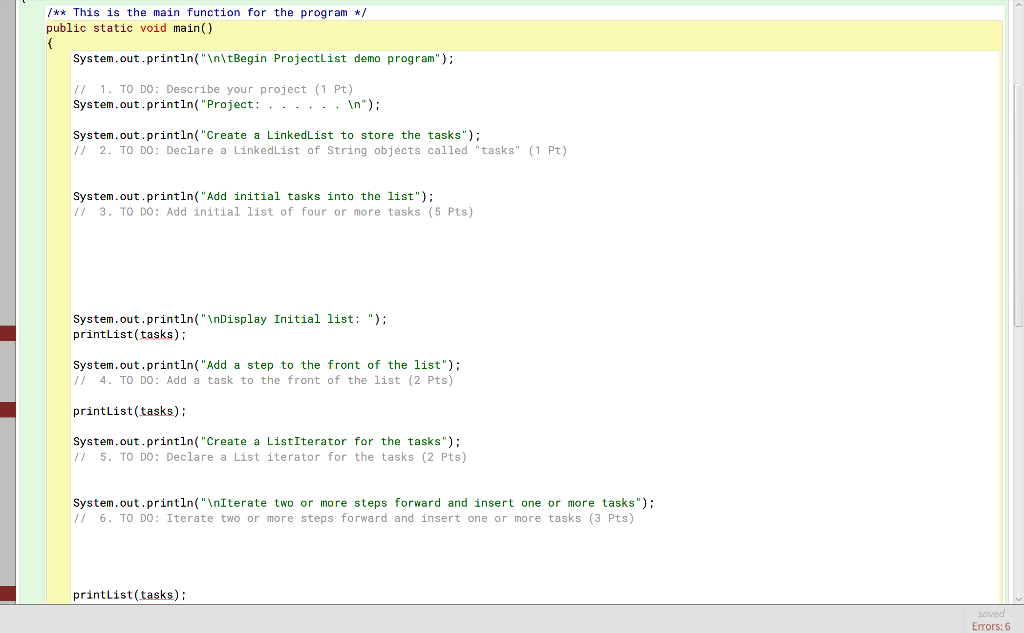
Task: Click comment 4. TO DO: Add a task to front
Action: pos(263,380)
